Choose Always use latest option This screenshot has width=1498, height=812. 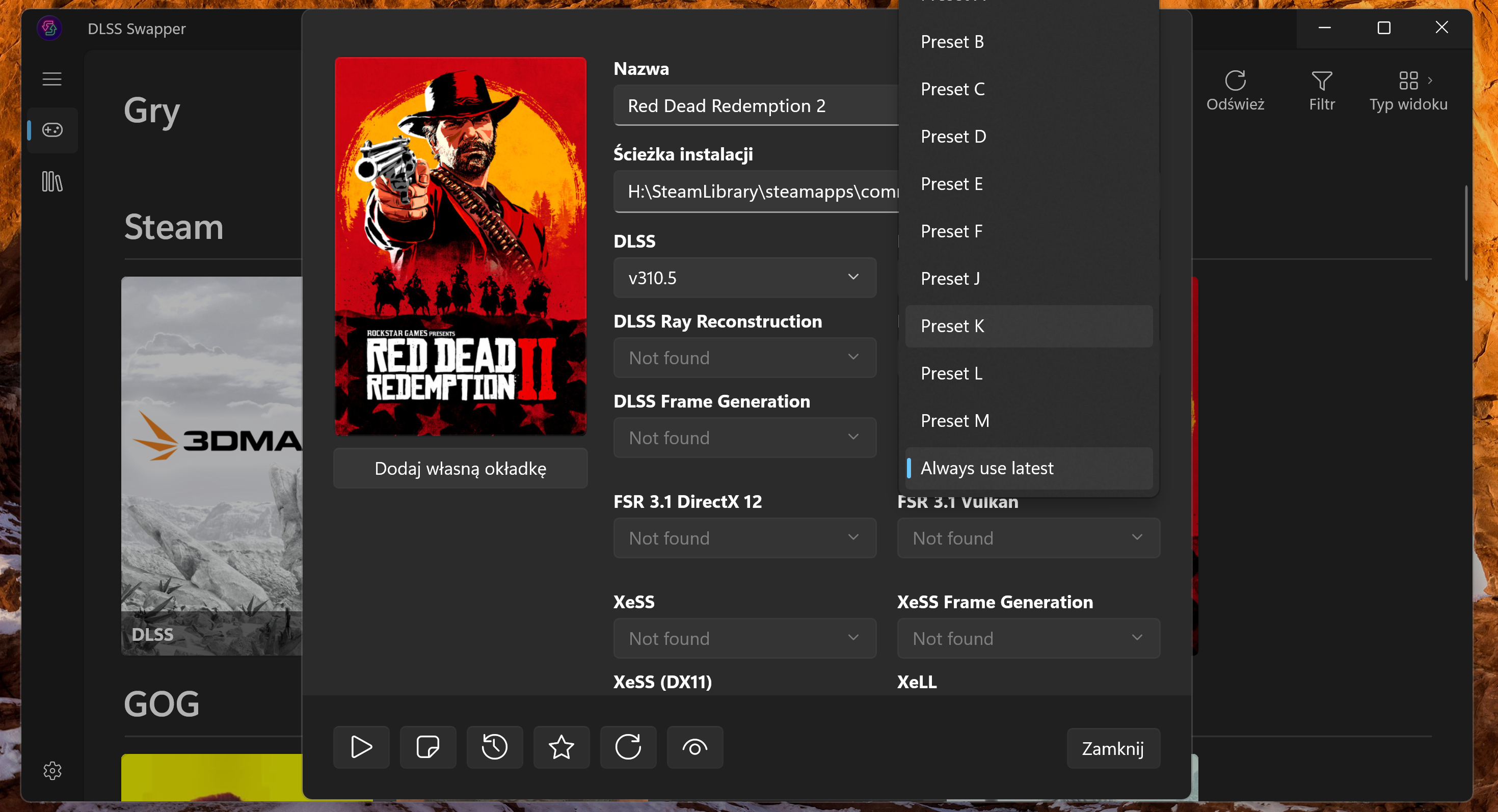1028,468
